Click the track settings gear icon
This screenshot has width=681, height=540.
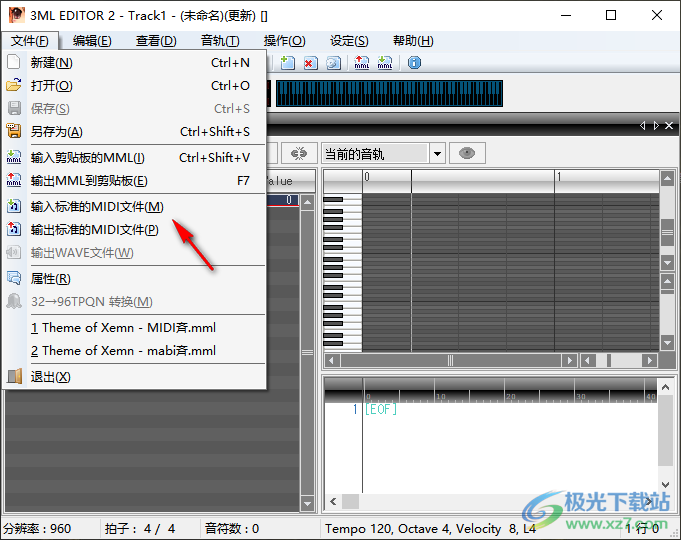333,63
